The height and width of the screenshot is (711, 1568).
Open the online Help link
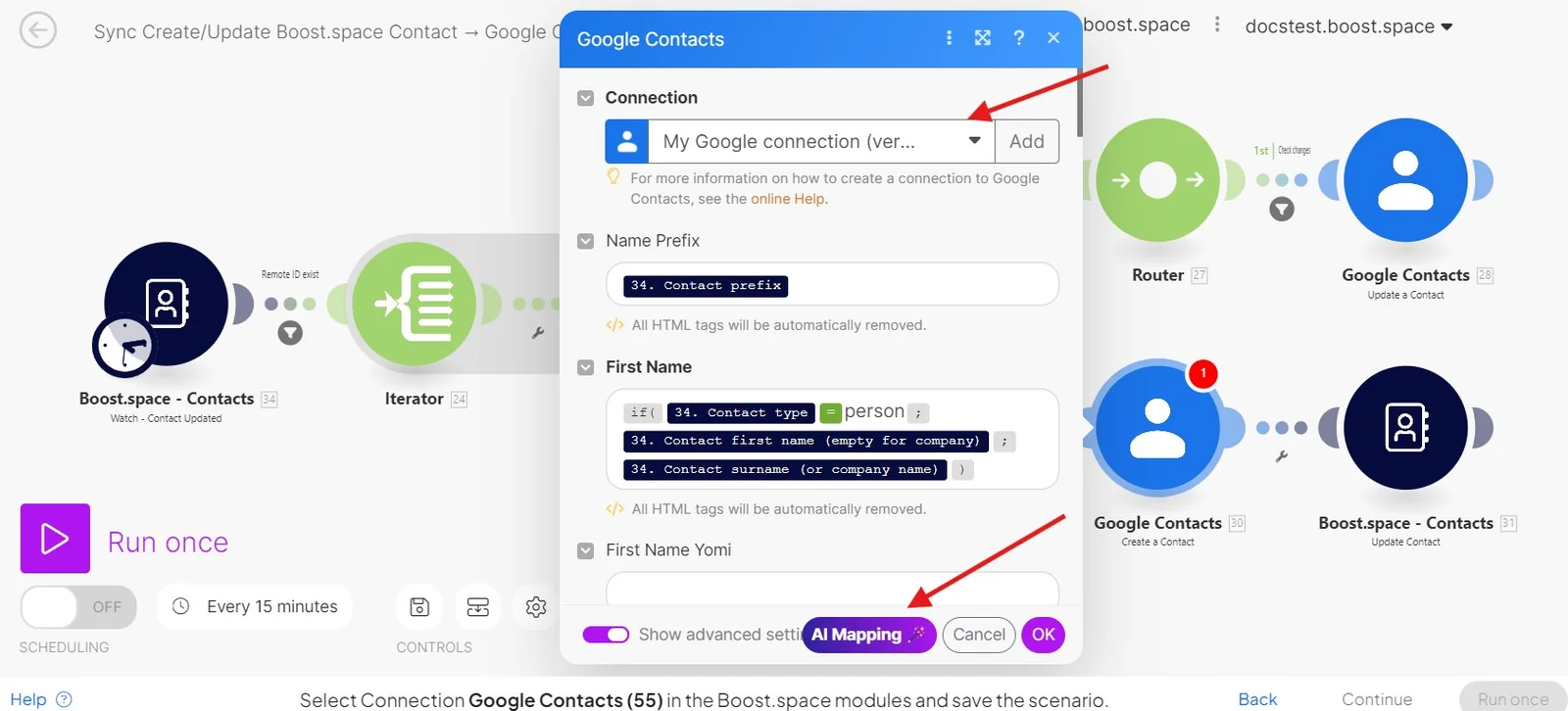[788, 199]
